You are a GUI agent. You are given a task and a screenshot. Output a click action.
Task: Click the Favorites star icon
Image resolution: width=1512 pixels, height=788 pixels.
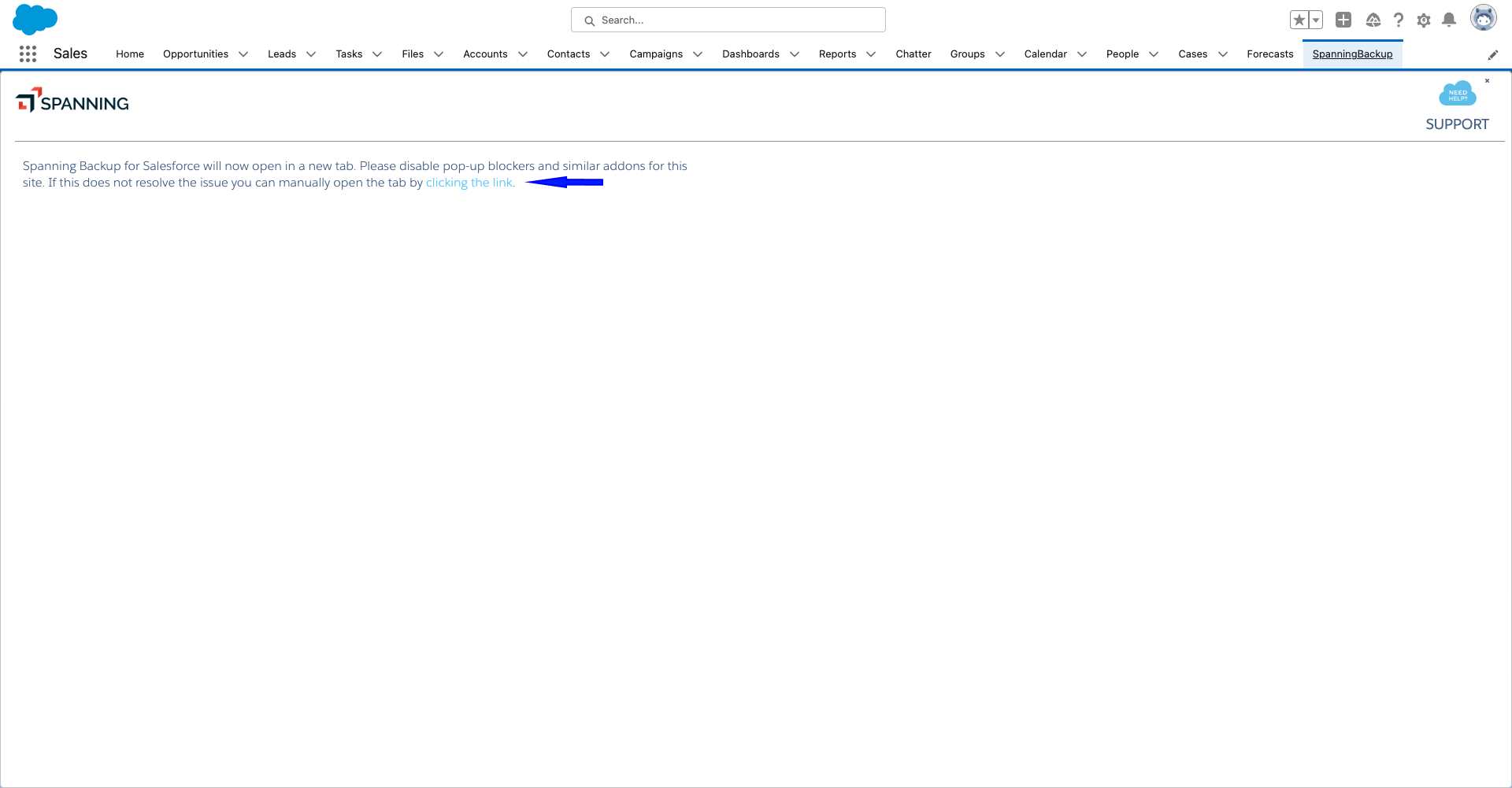point(1299,20)
